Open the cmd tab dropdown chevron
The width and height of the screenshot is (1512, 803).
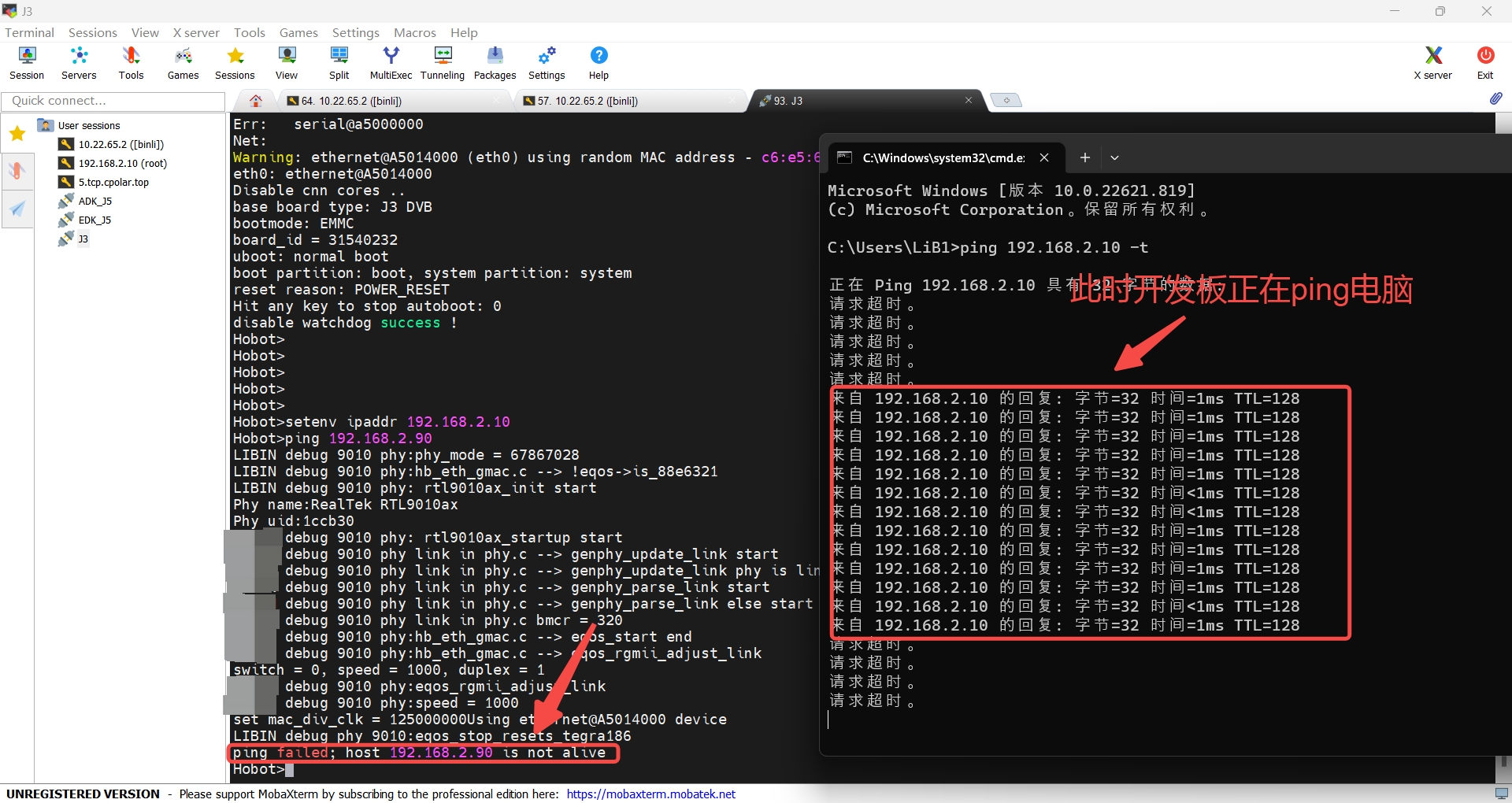tap(1114, 157)
